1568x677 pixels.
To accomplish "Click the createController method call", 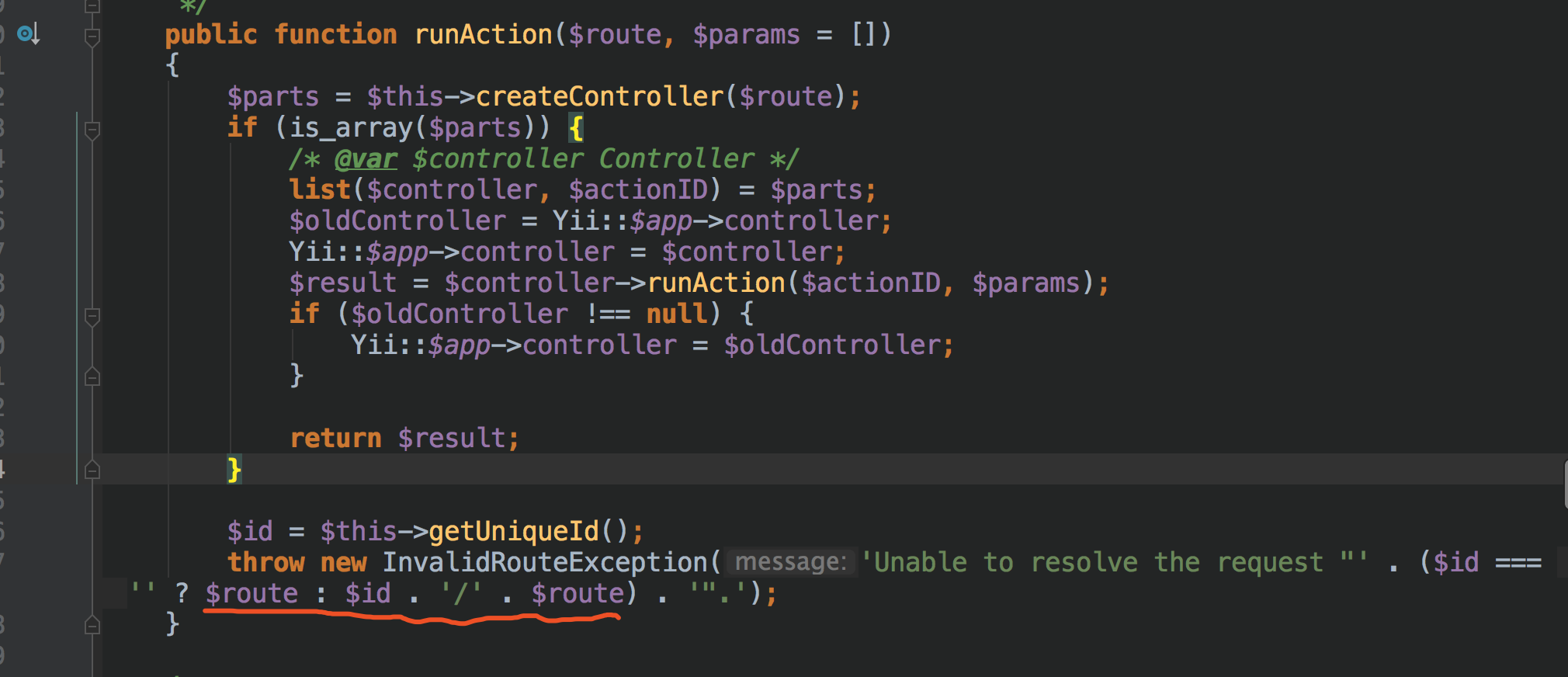I will 599,96.
